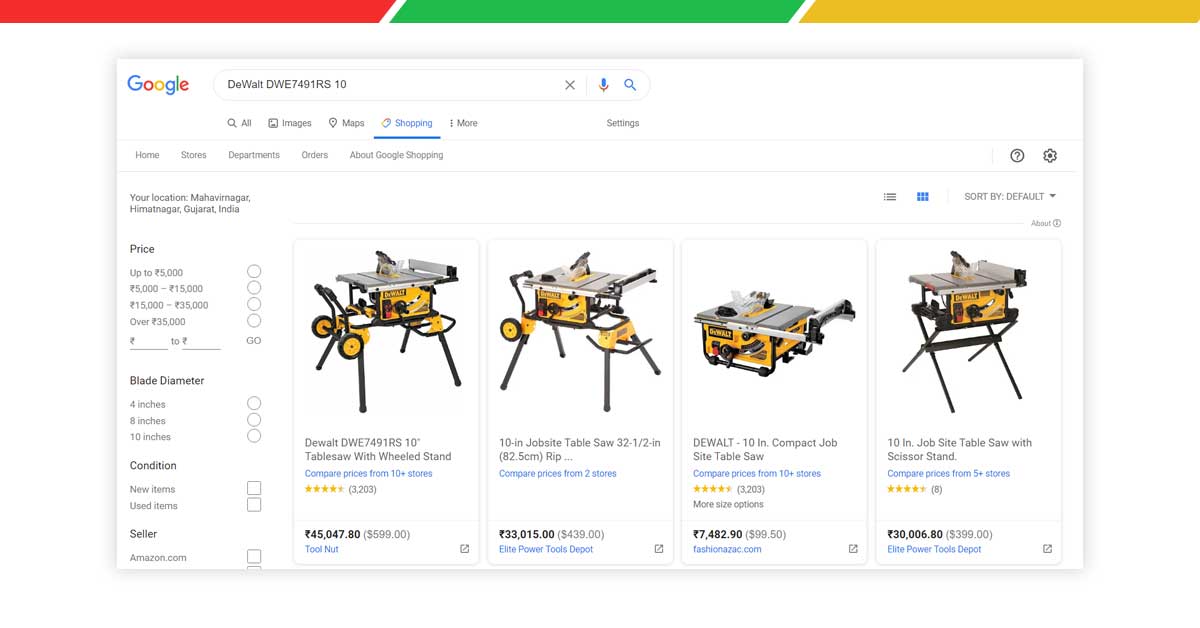This screenshot has width=1200, height=628.
Task: Expand the More search options menu
Action: click(463, 123)
